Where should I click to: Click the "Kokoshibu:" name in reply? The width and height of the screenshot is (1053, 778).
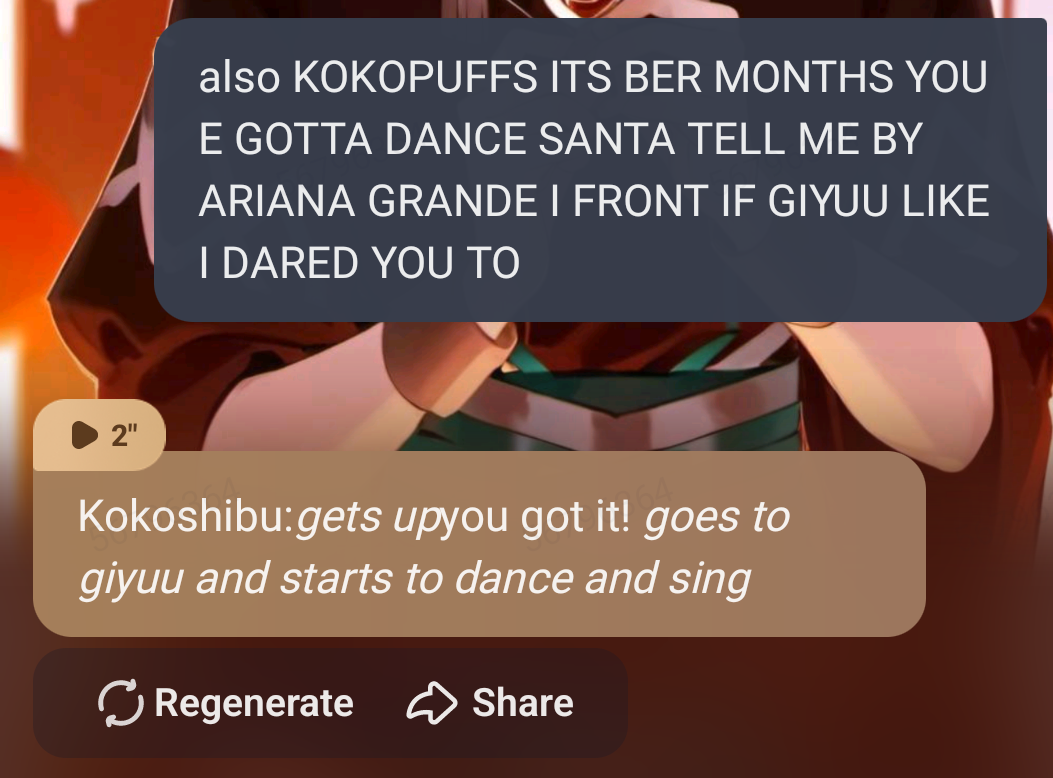pos(186,517)
